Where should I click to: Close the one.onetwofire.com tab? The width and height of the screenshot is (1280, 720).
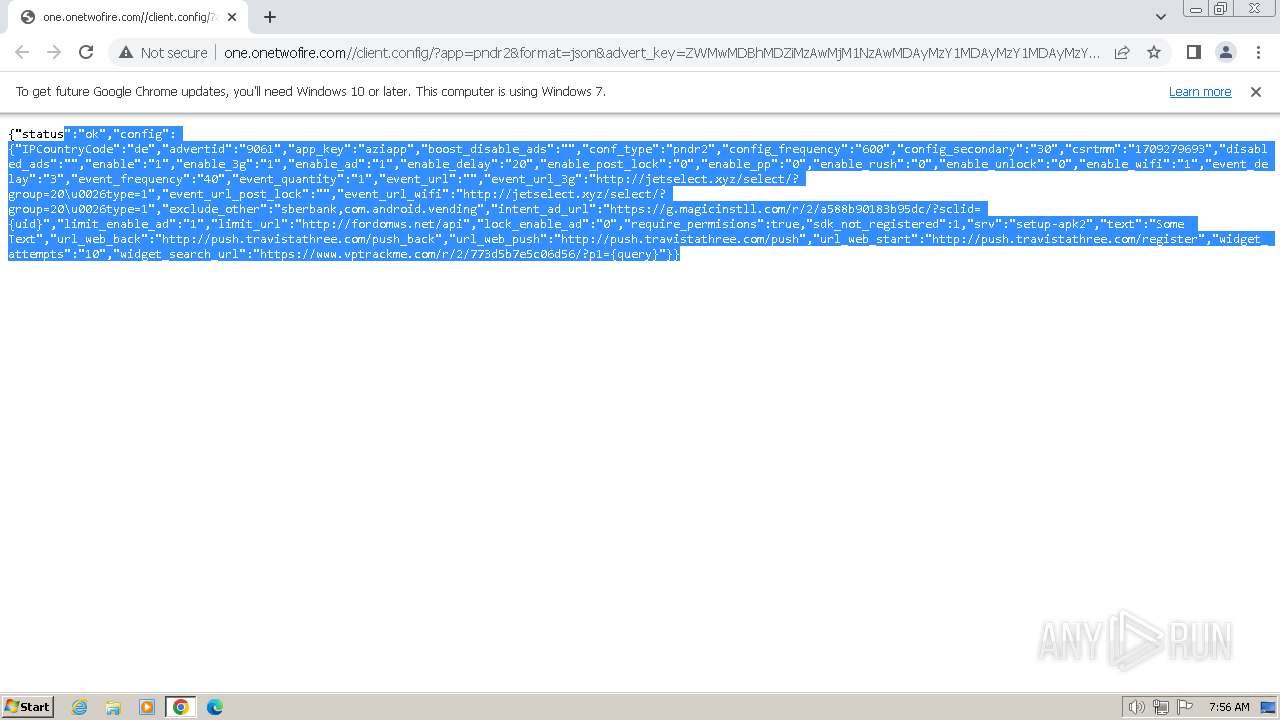(233, 17)
